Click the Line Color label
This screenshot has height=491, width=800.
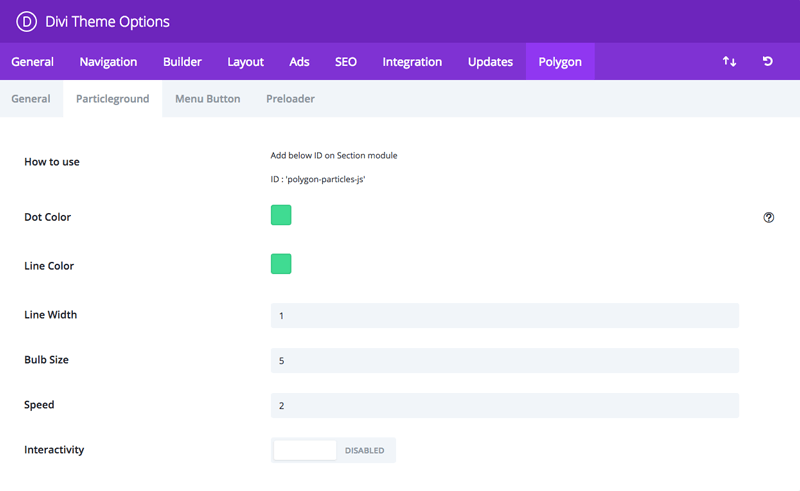tap(49, 266)
